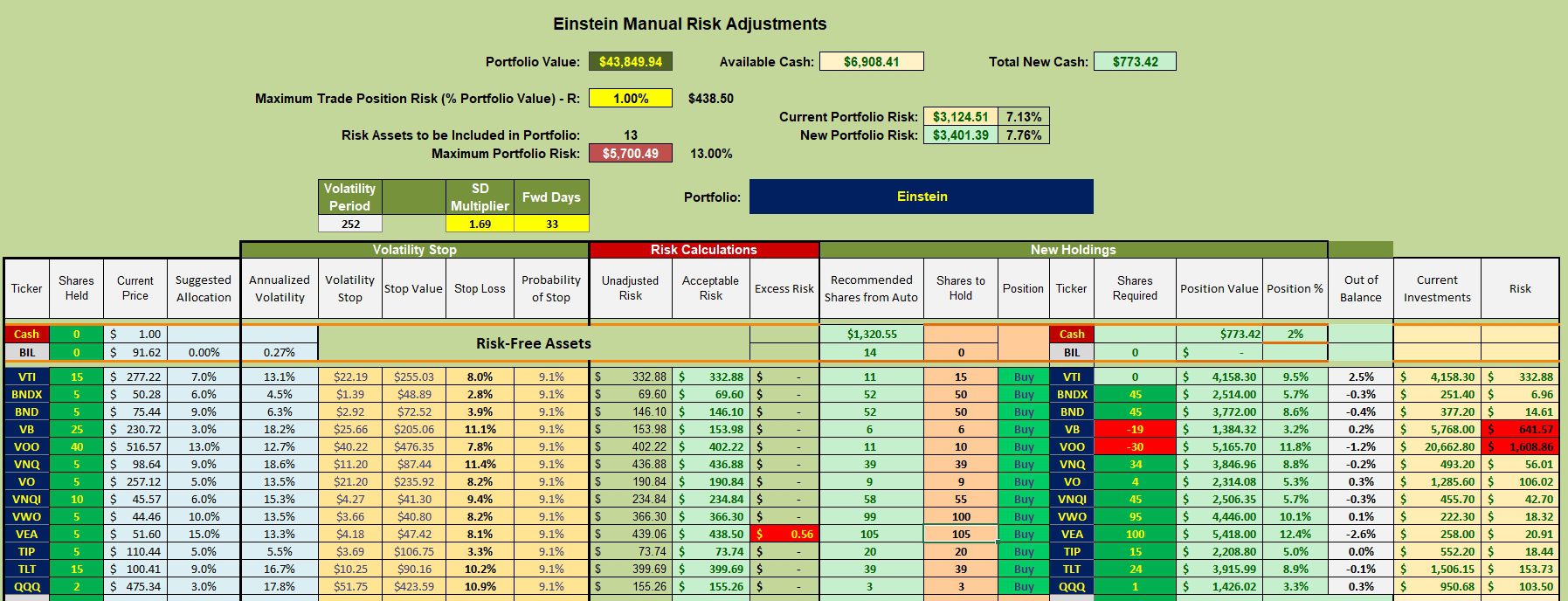
Task: Click the red Risk Calculations header
Action: point(704,250)
